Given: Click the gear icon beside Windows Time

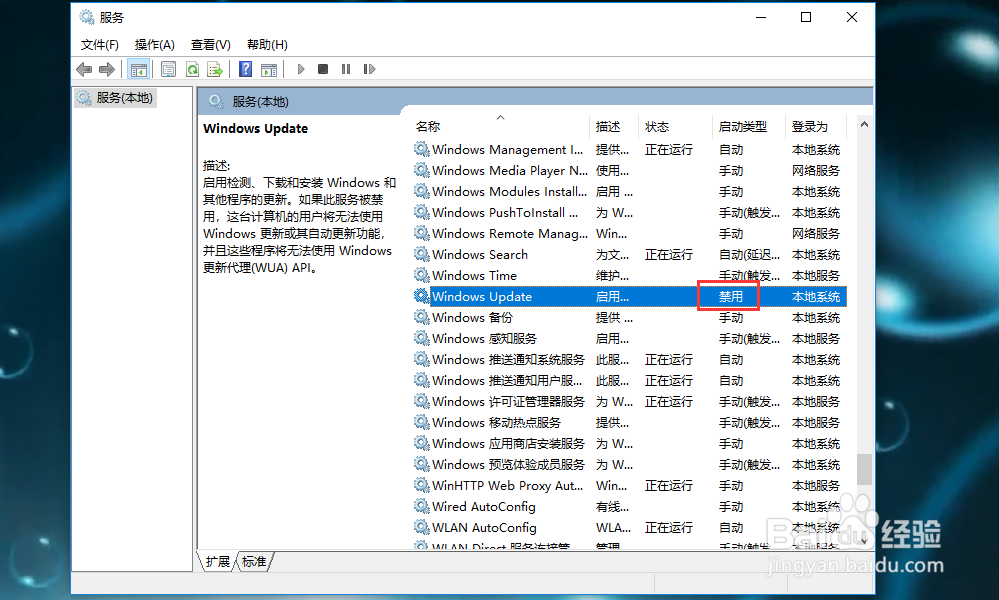Looking at the screenshot, I should click(x=421, y=275).
